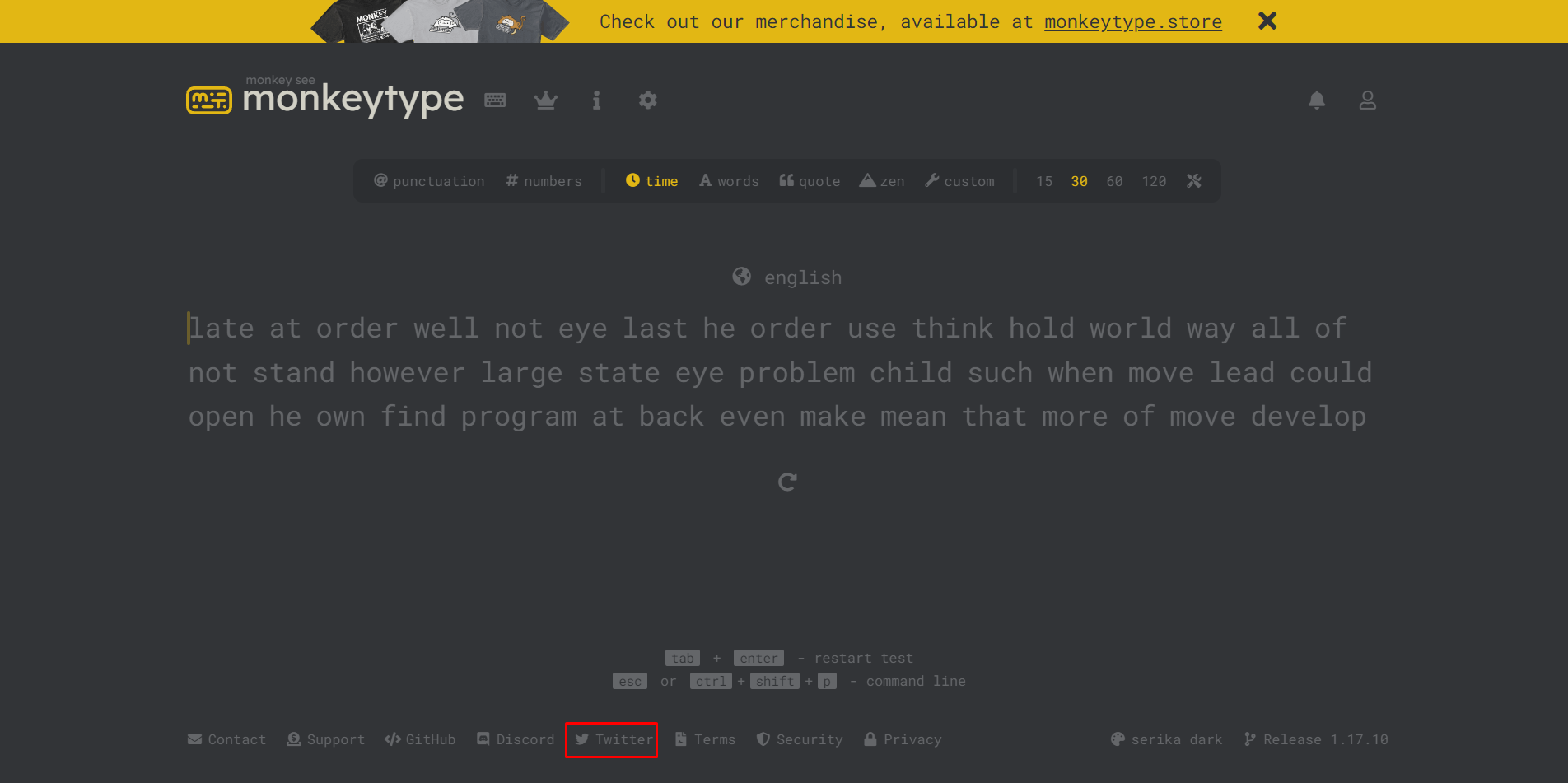1568x783 pixels.
Task: Select the 60 second test duration
Action: coord(1114,180)
